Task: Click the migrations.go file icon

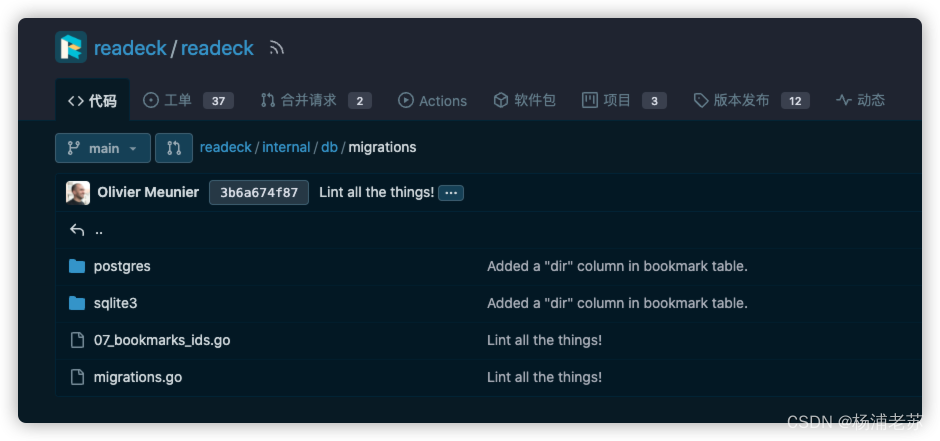Action: tap(77, 377)
